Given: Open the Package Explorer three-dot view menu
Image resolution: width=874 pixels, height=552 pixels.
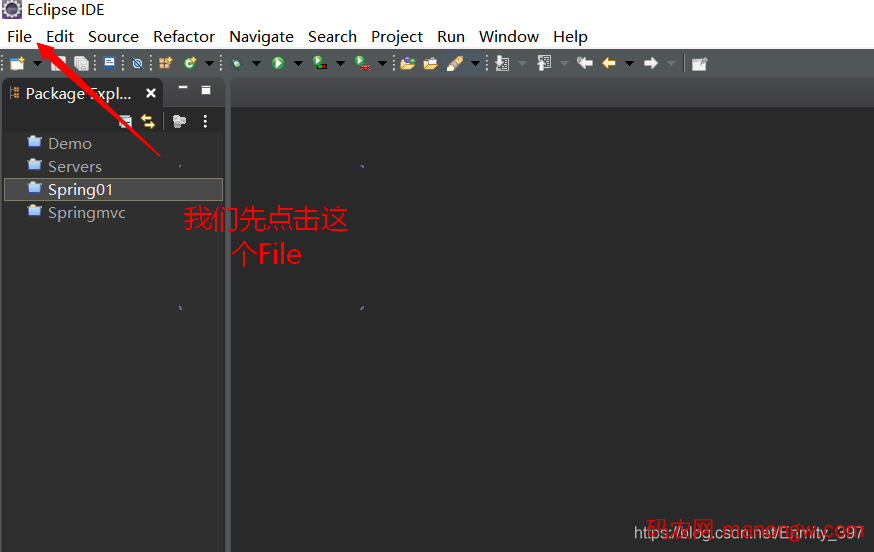Looking at the screenshot, I should (x=205, y=121).
